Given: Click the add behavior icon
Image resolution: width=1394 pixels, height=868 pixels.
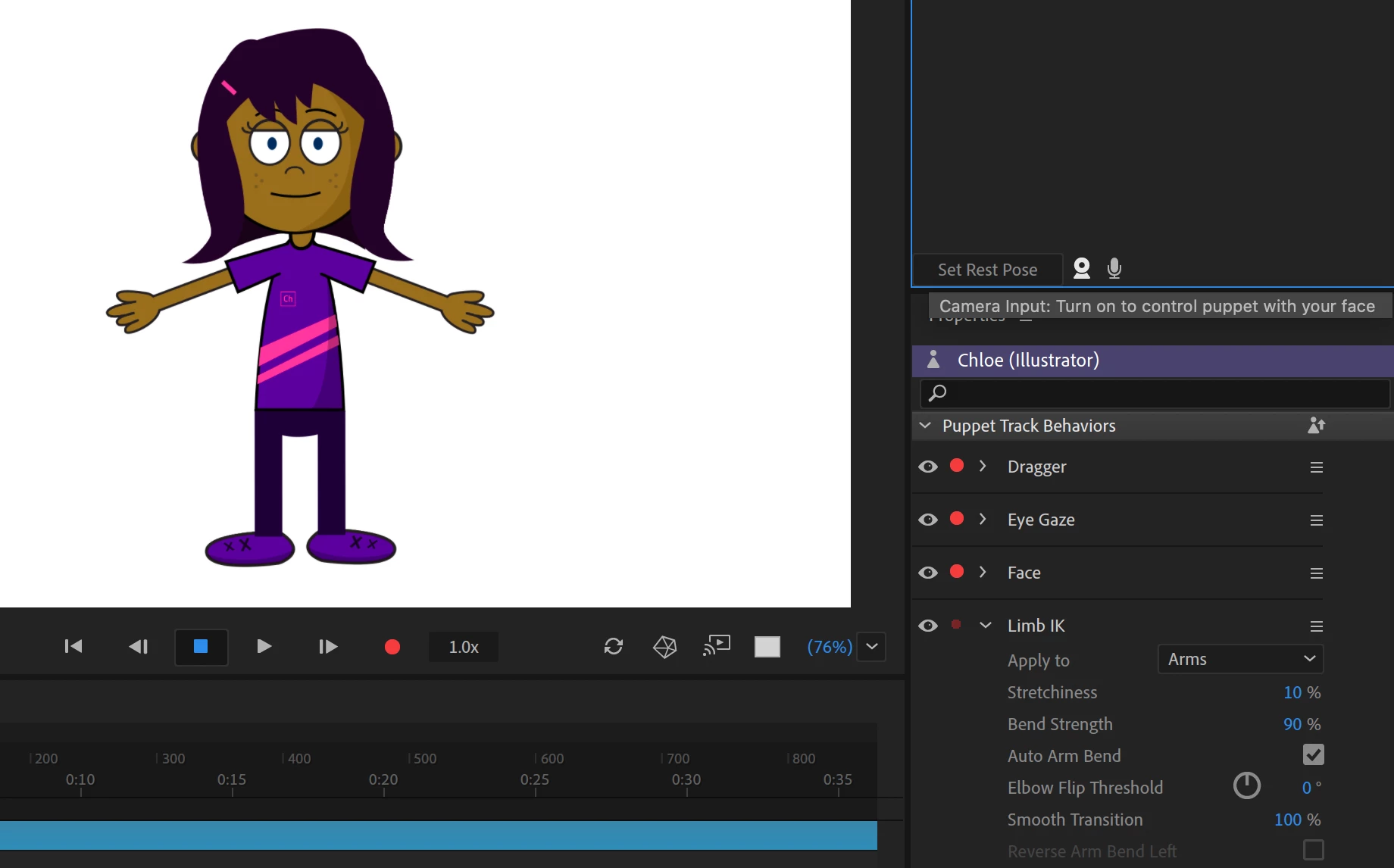Looking at the screenshot, I should point(1316,426).
